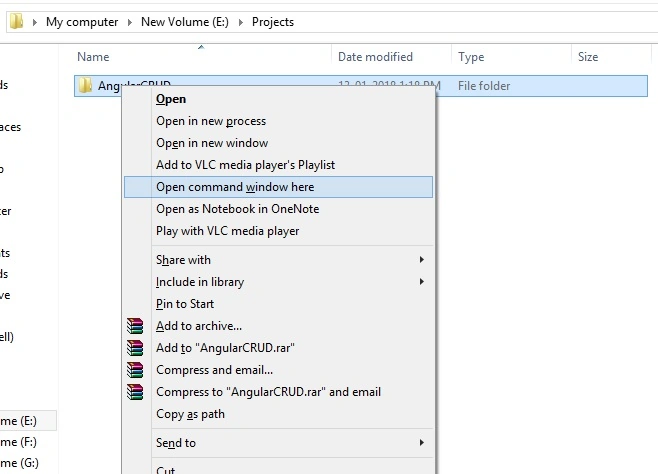Select the (F:) drive in navigation pane

tap(19, 442)
